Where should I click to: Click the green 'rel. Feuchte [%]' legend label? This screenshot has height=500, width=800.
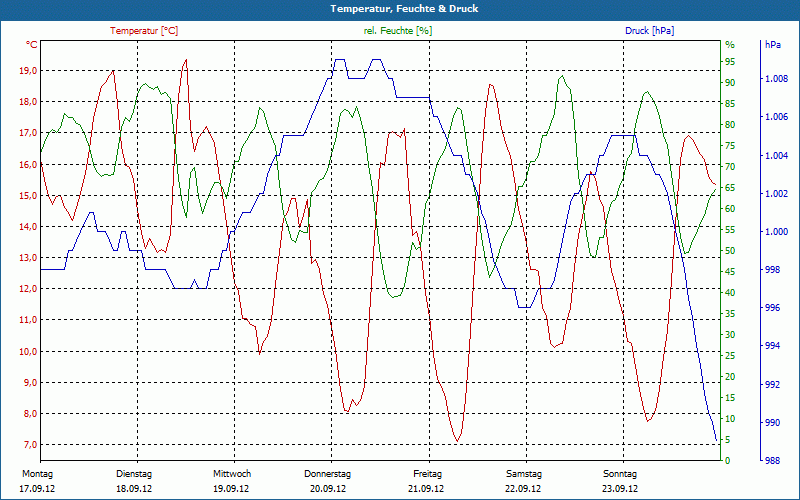click(398, 31)
